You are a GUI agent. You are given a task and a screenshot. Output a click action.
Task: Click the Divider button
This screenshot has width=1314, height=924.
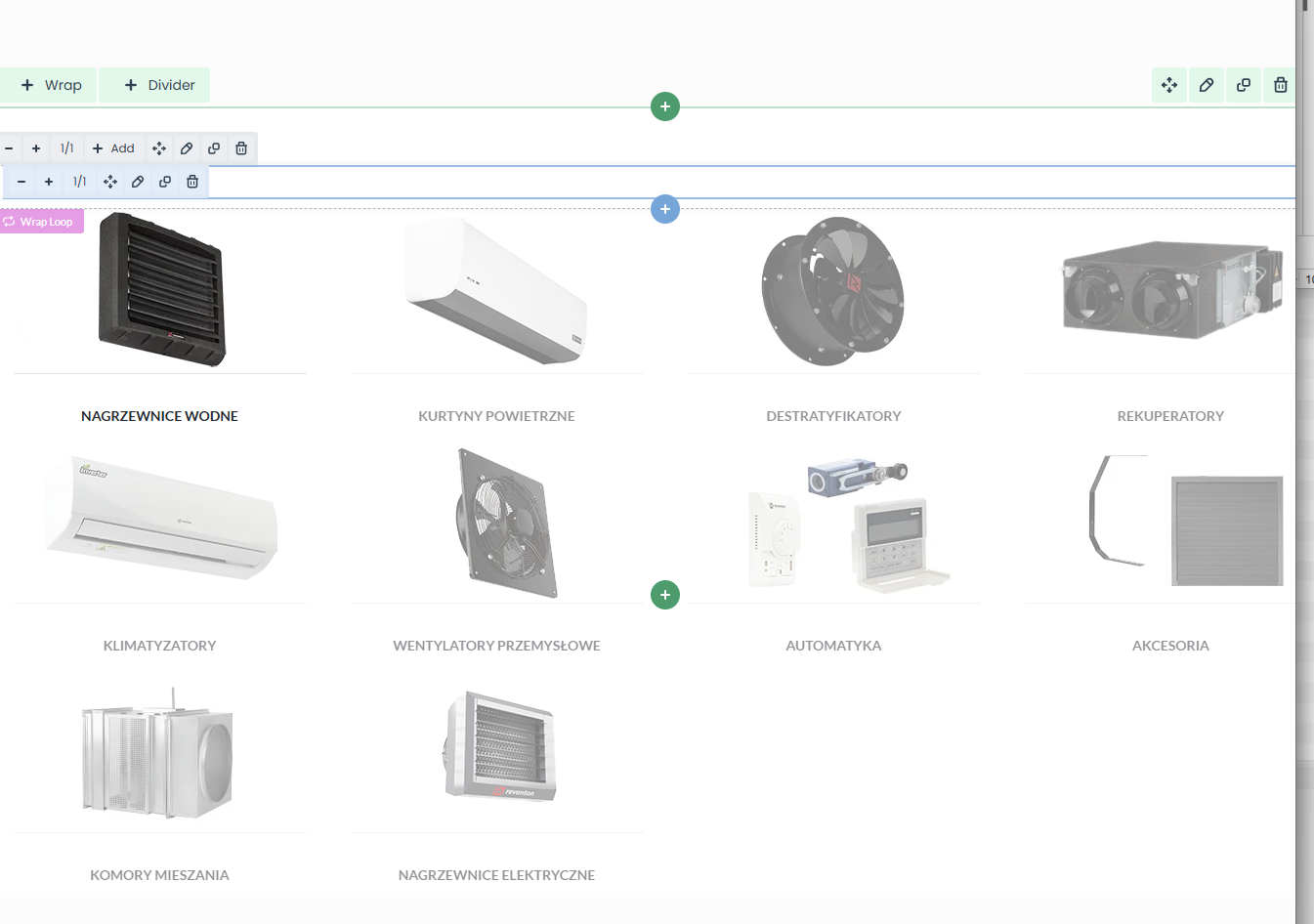coord(159,85)
